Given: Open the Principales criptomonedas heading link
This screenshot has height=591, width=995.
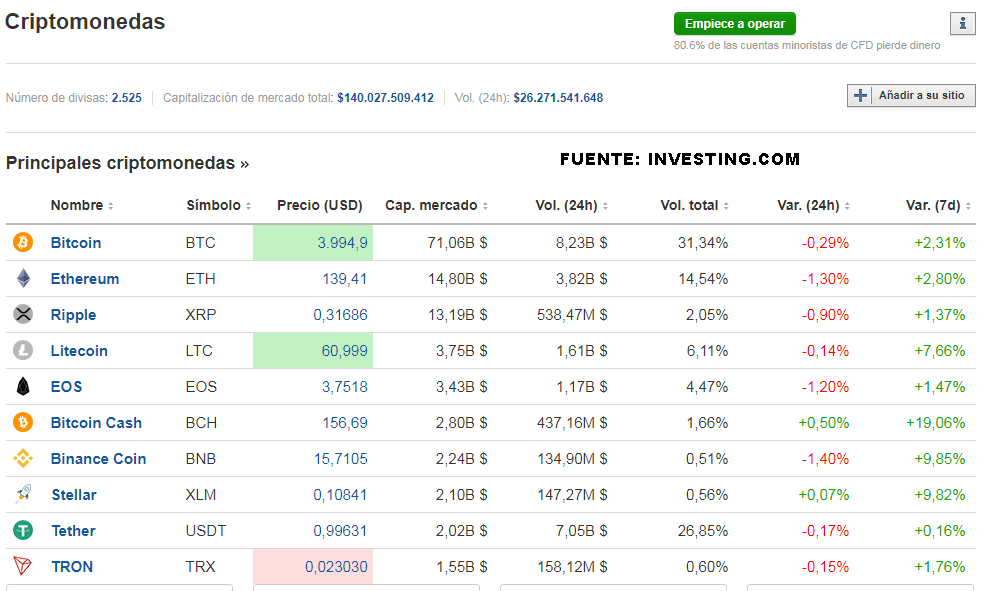Looking at the screenshot, I should (x=127, y=163).
